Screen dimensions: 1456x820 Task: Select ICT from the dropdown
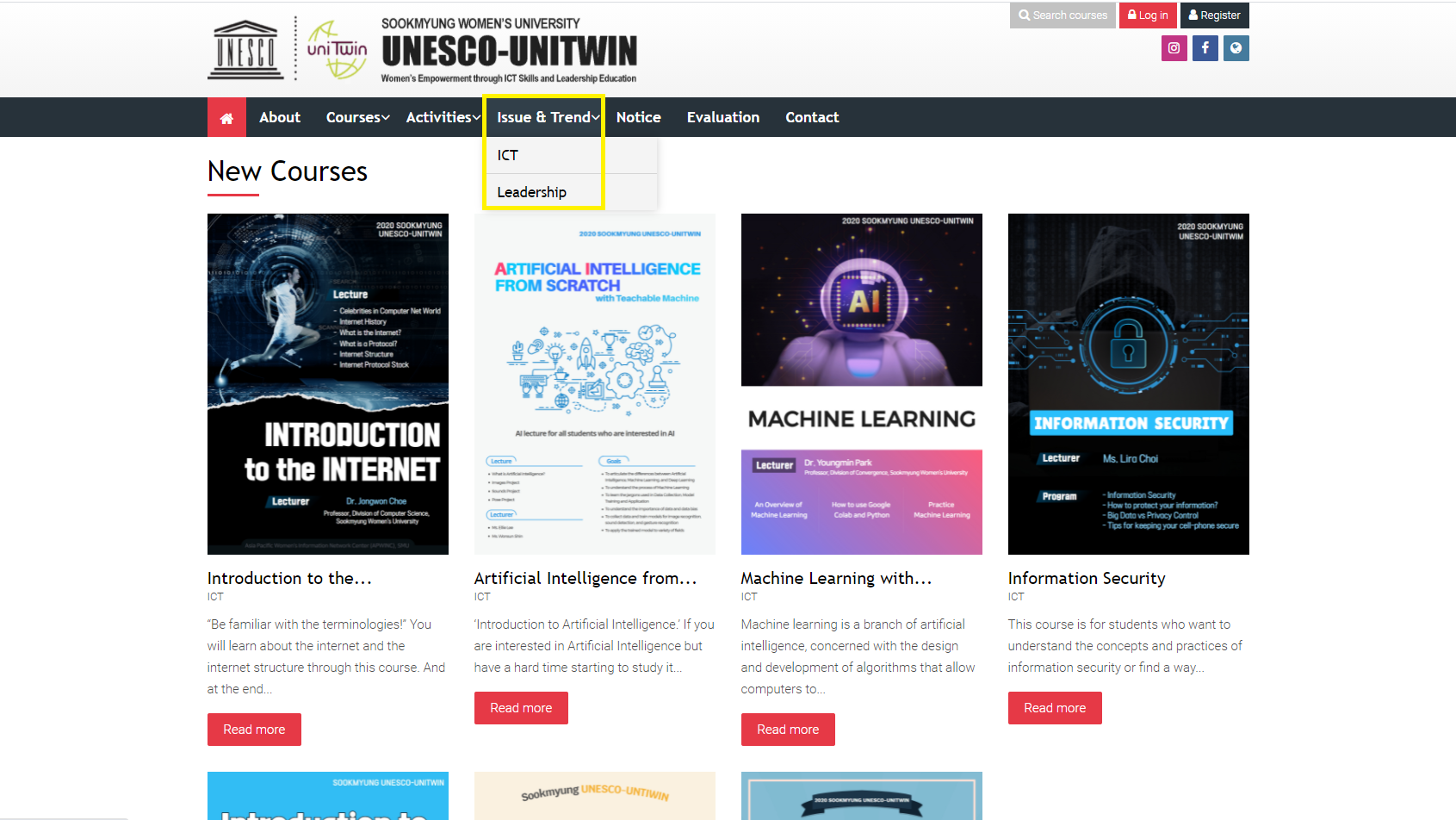[x=572, y=155]
